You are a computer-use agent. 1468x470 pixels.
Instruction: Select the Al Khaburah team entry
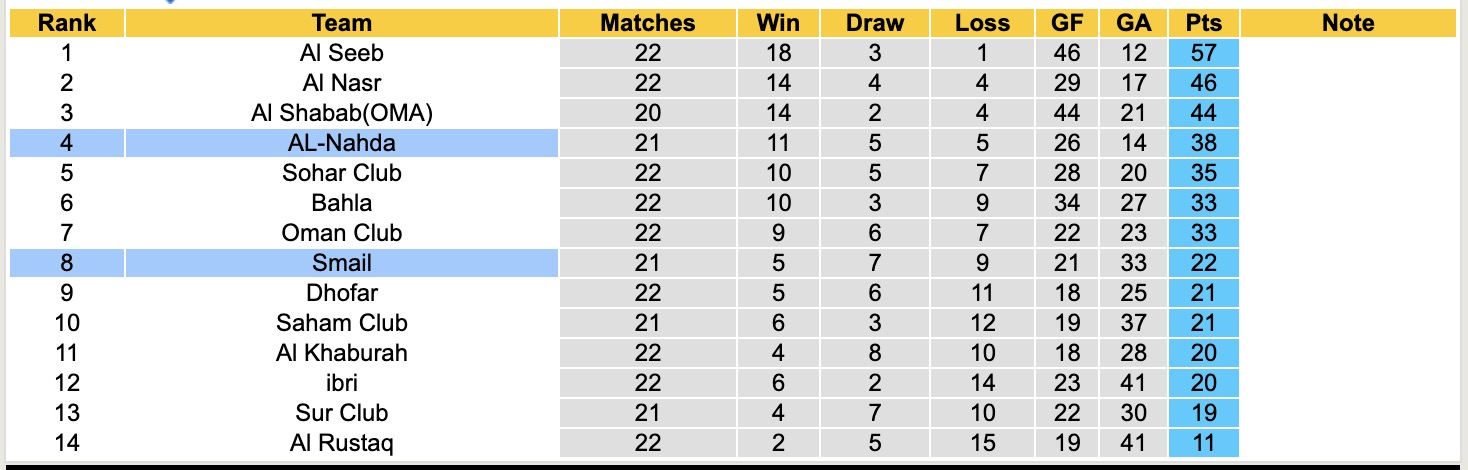[341, 353]
